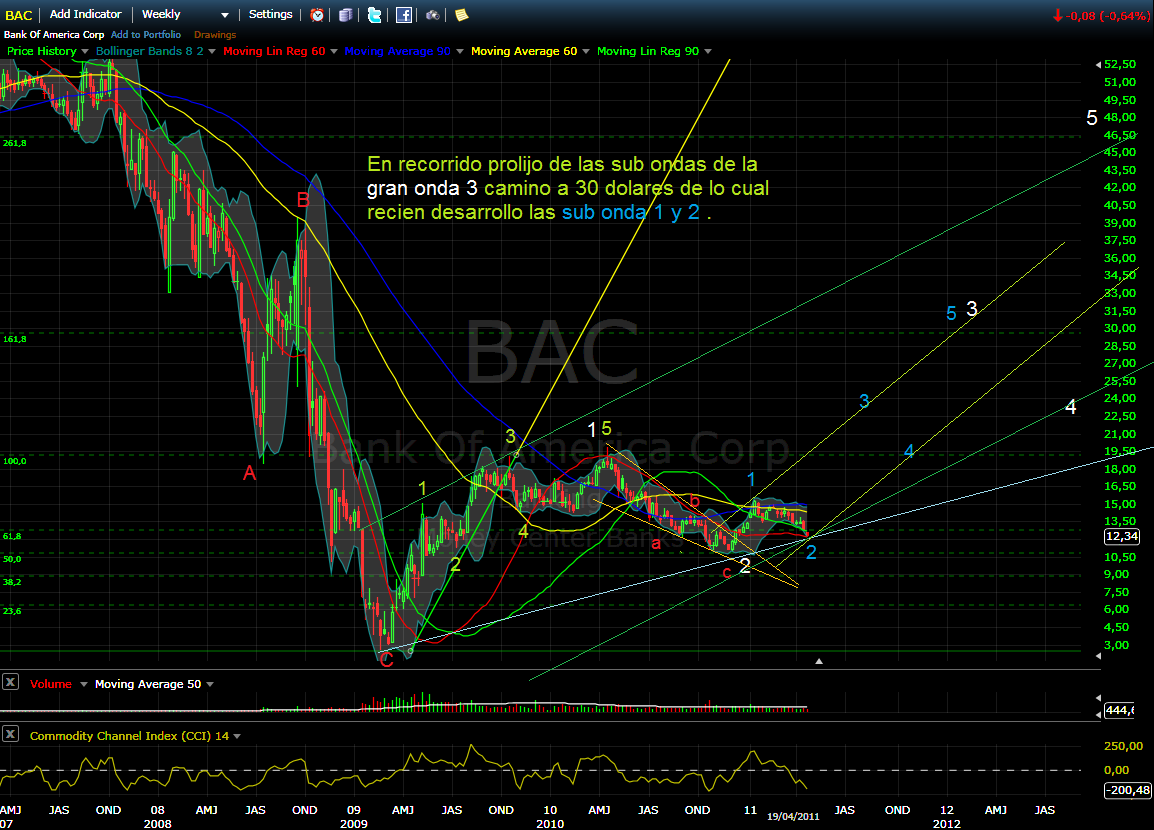The width and height of the screenshot is (1154, 830).
Task: Click the camera snapshot icon
Action: pyautogui.click(x=433, y=15)
